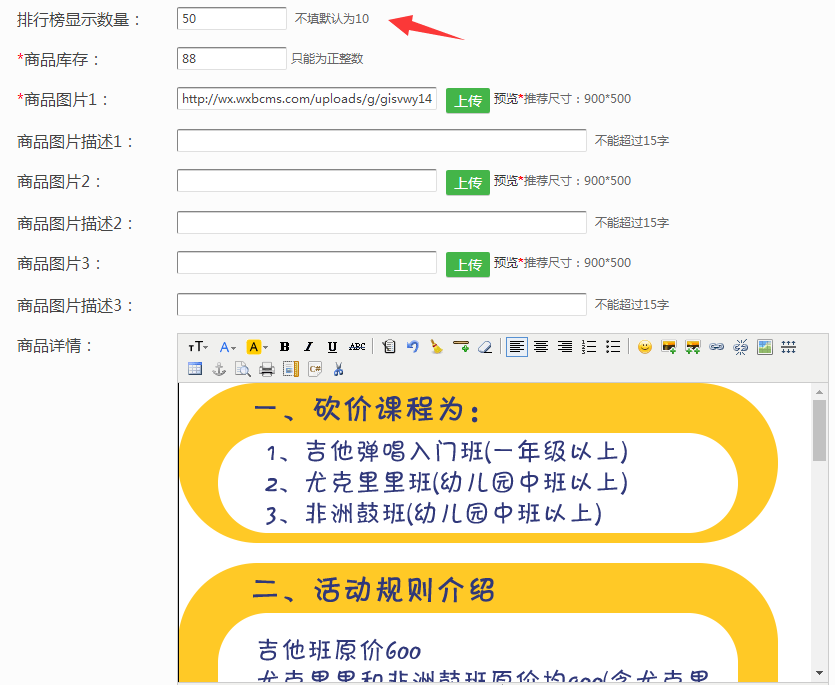The image size is (835, 685).
Task: Remove a hyperlink with the unlink icon
Action: click(x=740, y=347)
